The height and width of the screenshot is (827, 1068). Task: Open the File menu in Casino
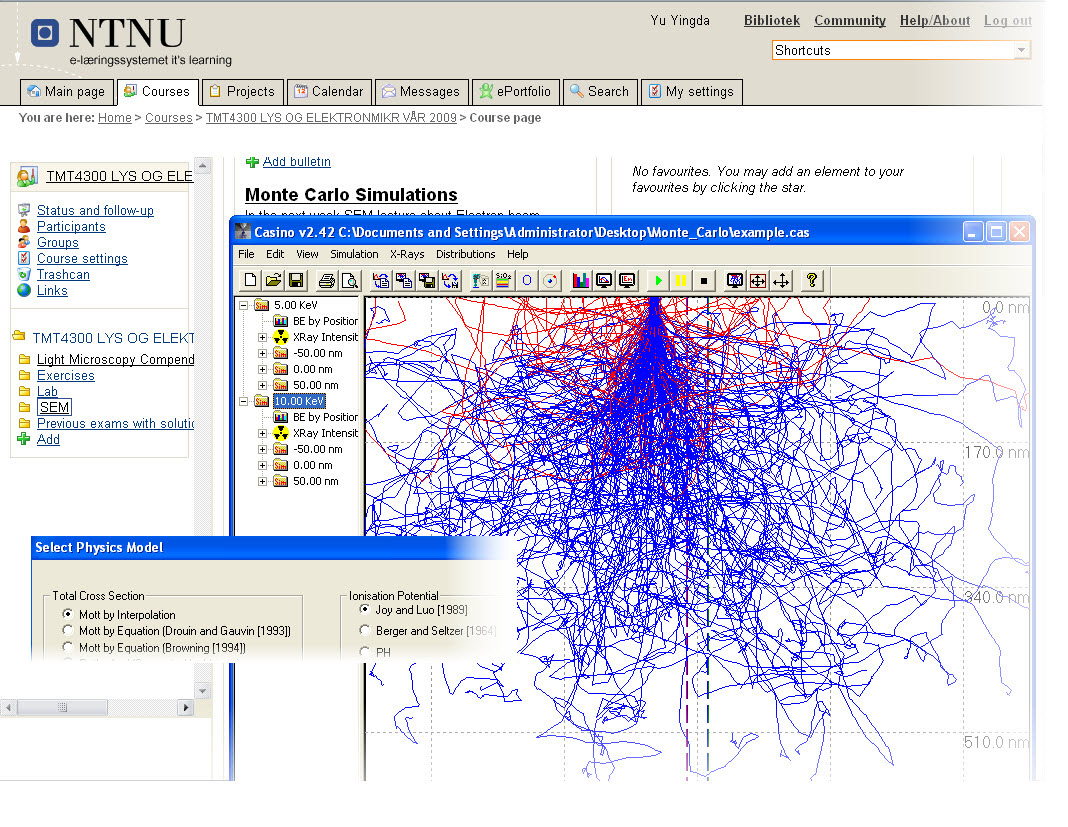pos(246,254)
